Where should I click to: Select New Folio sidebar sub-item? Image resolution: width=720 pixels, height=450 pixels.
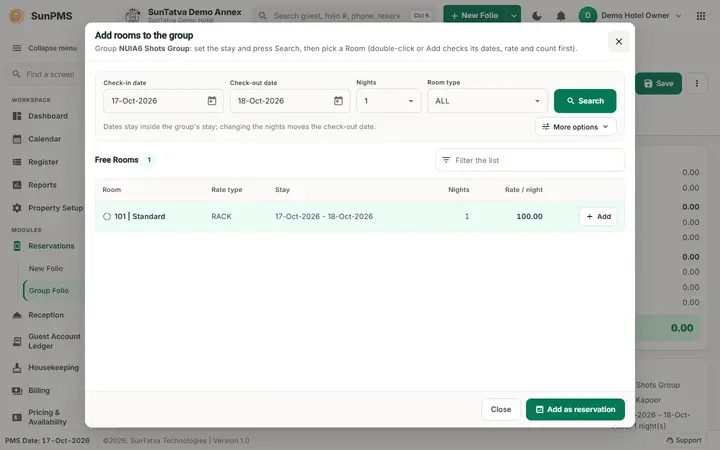46,268
